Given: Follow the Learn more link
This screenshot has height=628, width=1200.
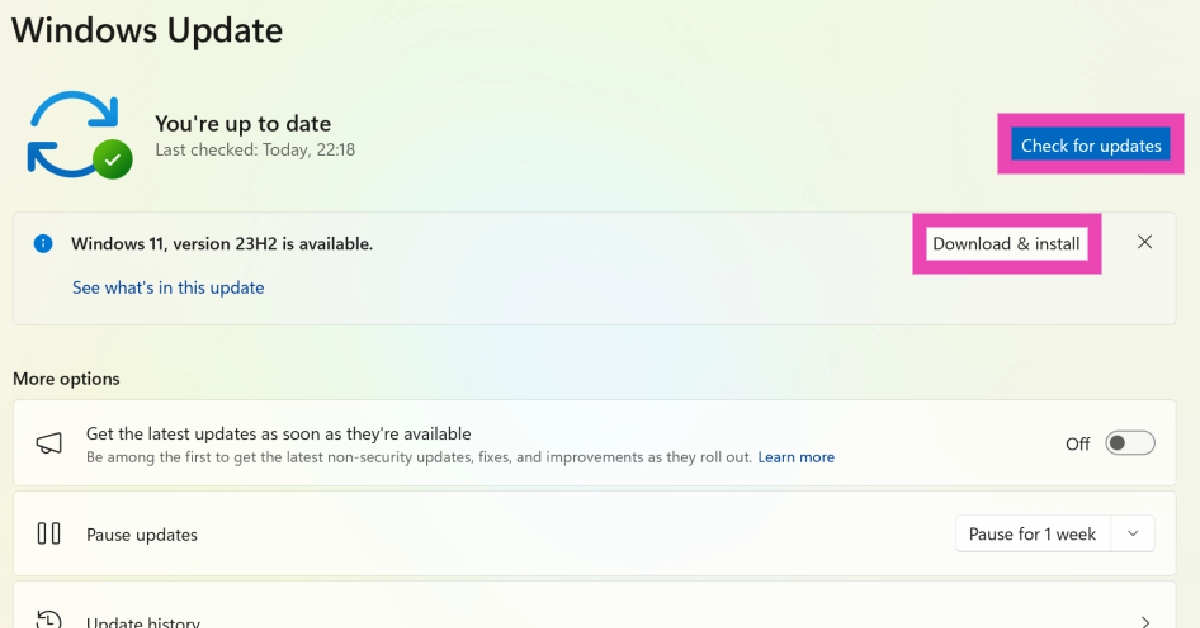Looking at the screenshot, I should 796,457.
